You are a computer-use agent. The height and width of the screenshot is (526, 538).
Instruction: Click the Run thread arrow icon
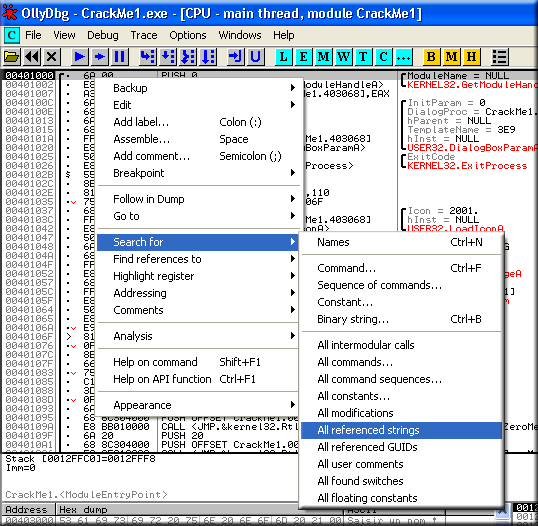[100, 56]
